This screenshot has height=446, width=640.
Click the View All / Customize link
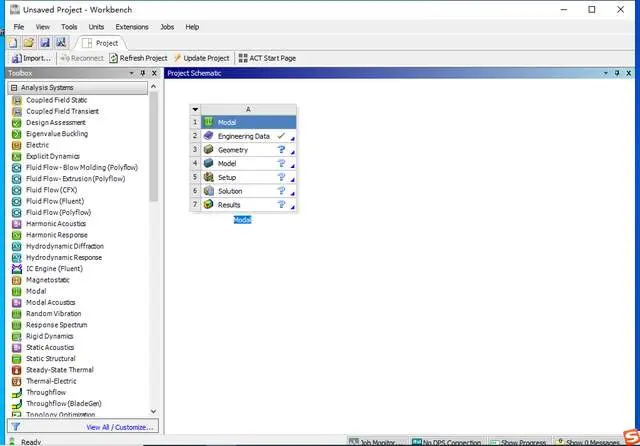120,427
